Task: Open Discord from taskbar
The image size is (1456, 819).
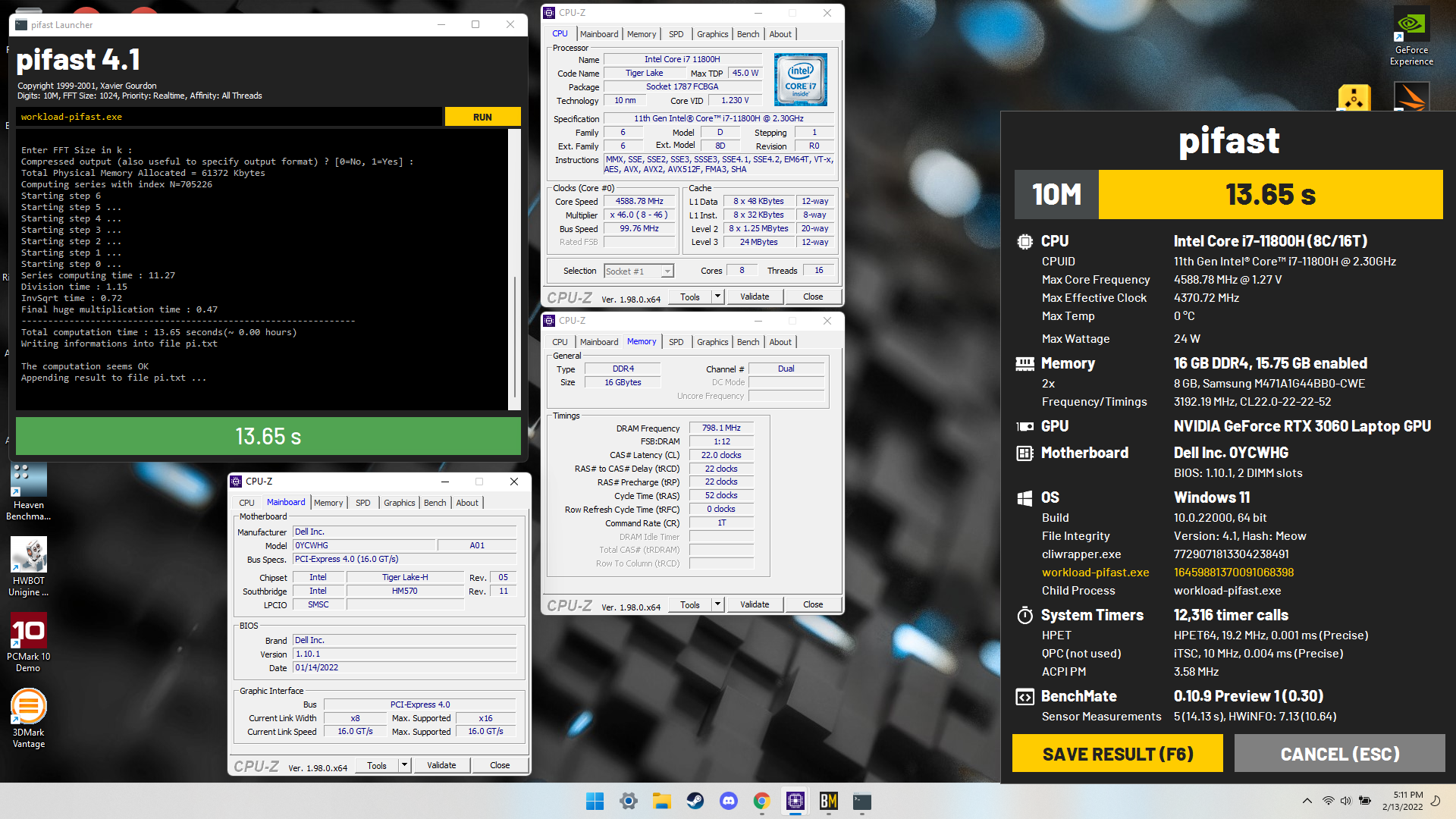Action: [x=728, y=801]
